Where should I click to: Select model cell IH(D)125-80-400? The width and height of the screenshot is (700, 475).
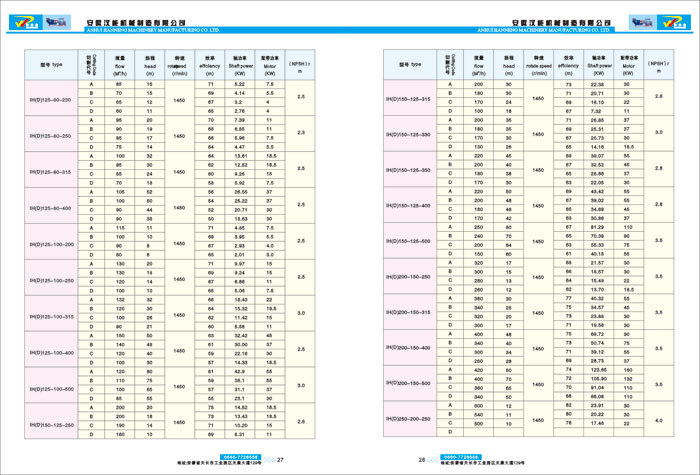coord(51,205)
